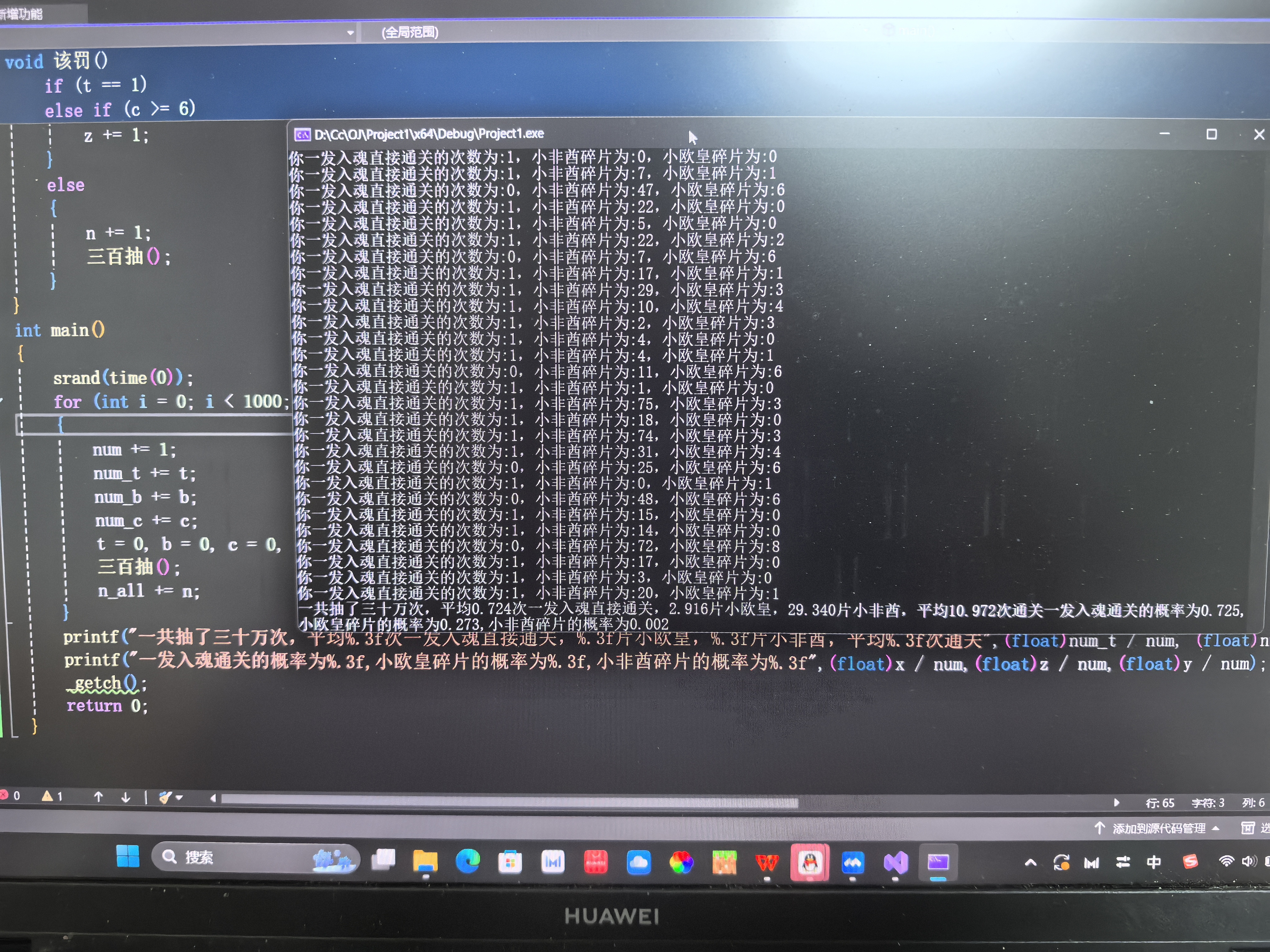Viewport: 1270px width, 952px height.
Task: Open Wi-Fi network settings in tray
Action: (x=1226, y=861)
